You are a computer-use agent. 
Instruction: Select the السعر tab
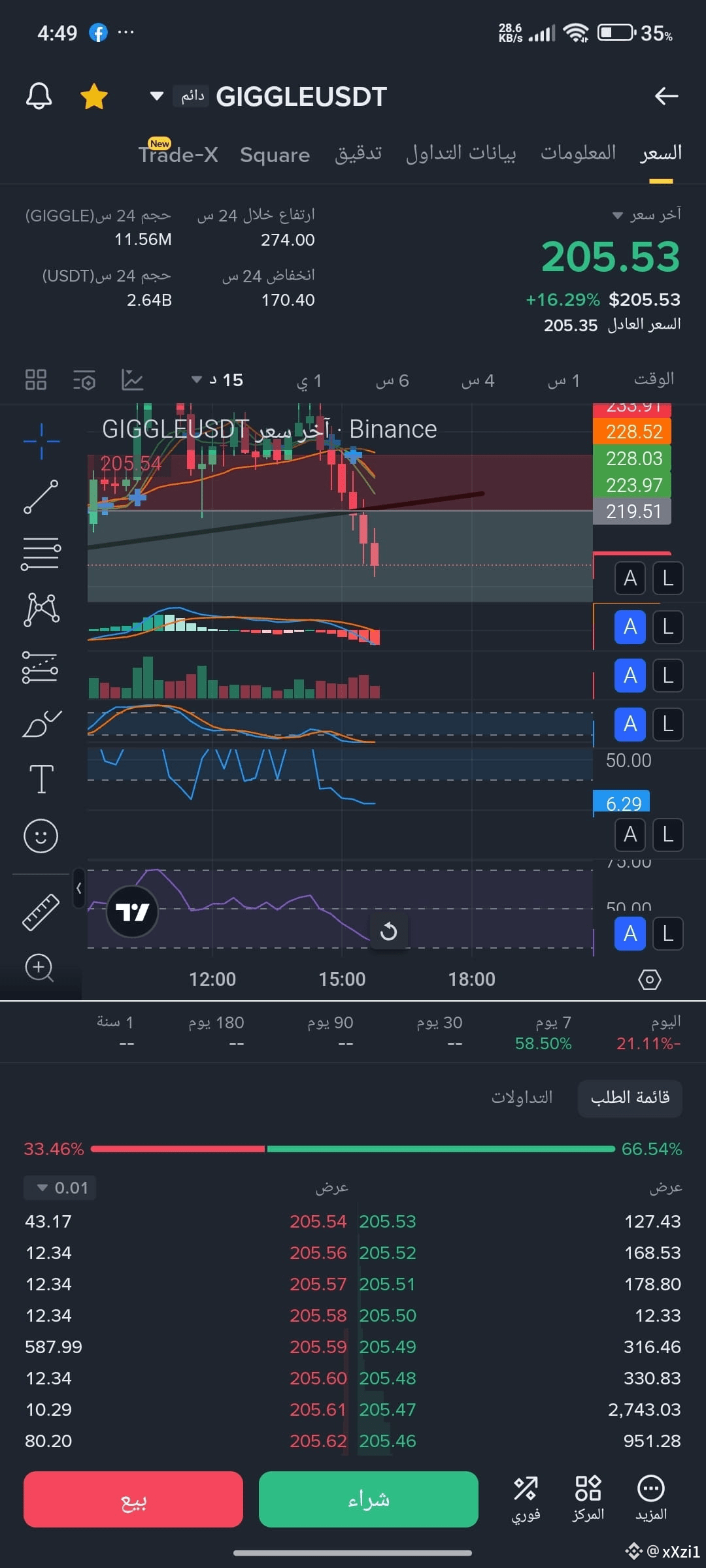[x=661, y=154]
